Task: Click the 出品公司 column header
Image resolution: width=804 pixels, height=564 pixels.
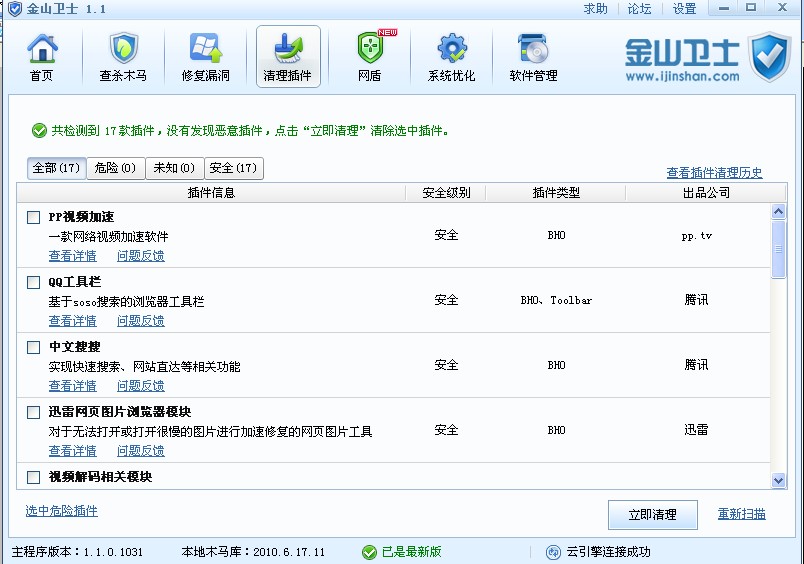Action: tap(706, 193)
